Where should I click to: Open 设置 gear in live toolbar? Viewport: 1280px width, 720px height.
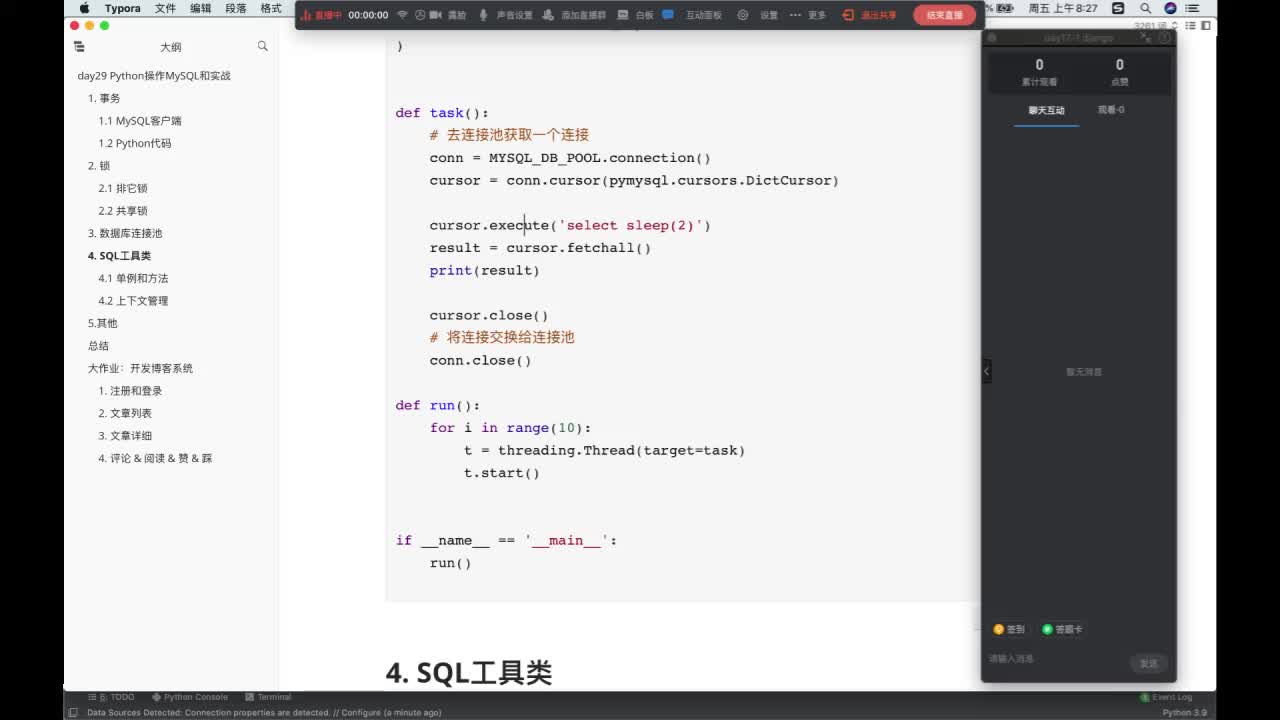click(x=758, y=15)
